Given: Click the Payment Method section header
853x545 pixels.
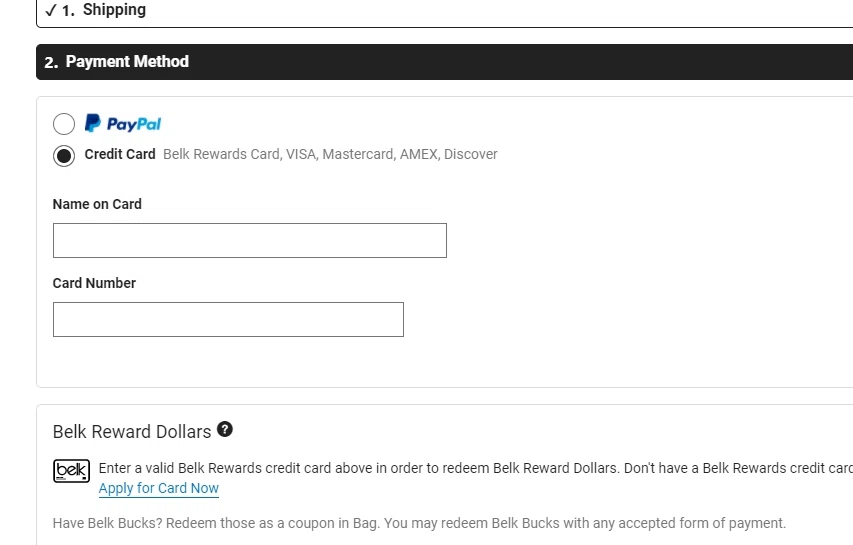Looking at the screenshot, I should click(127, 62).
